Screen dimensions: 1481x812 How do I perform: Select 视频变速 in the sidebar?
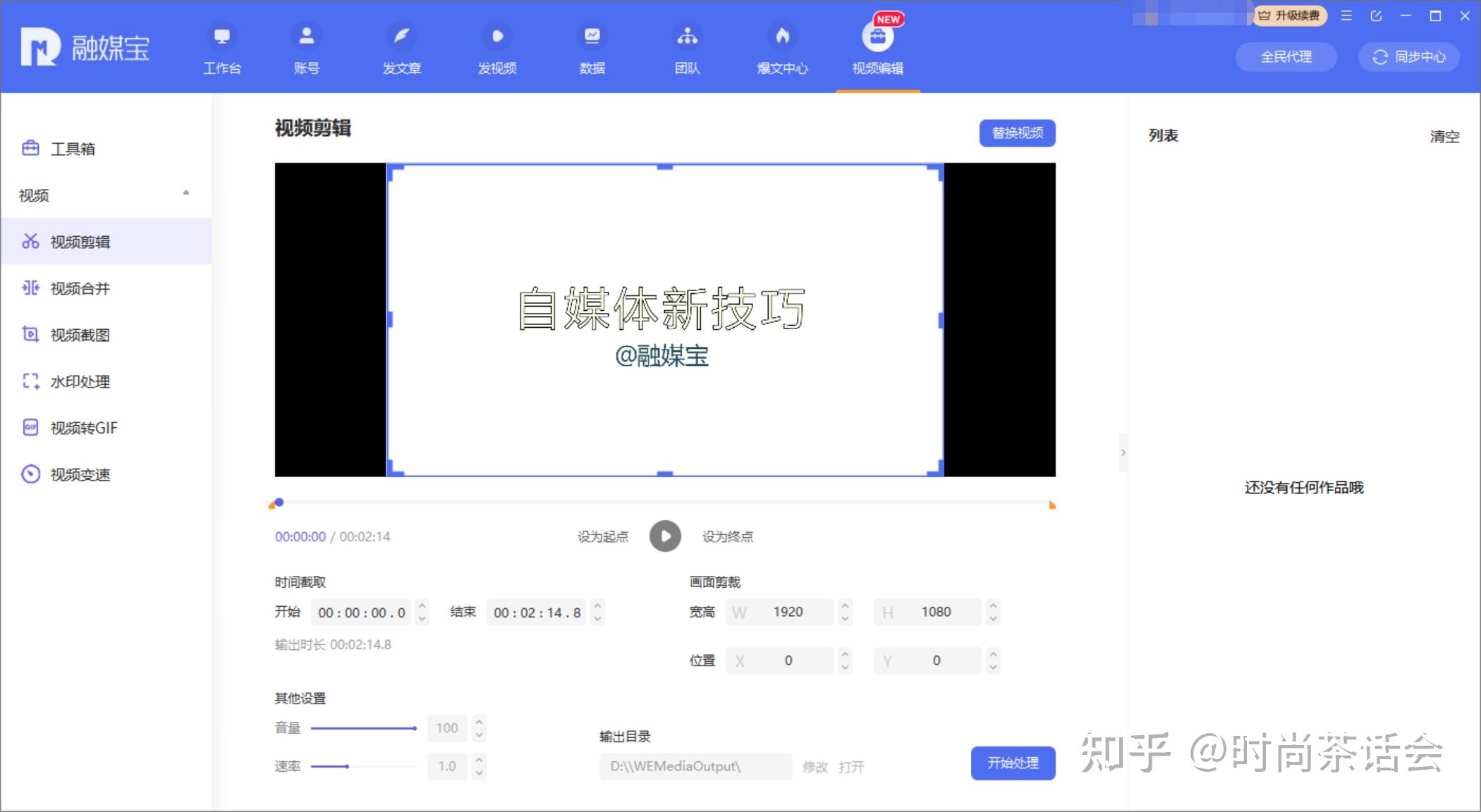click(106, 474)
